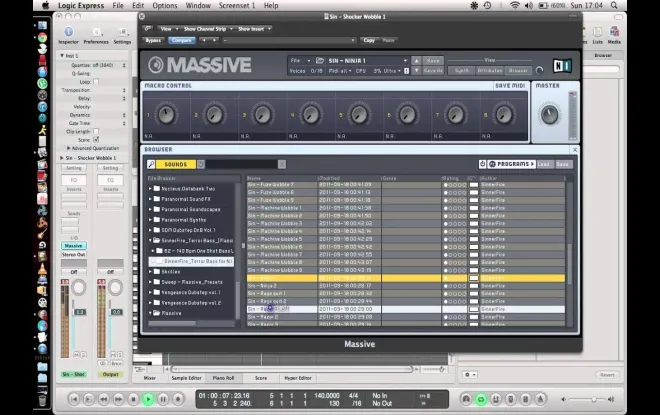Expand the Vengeance Dubstep vol. 1 folder
The height and width of the screenshot is (415, 660).
click(x=150, y=292)
